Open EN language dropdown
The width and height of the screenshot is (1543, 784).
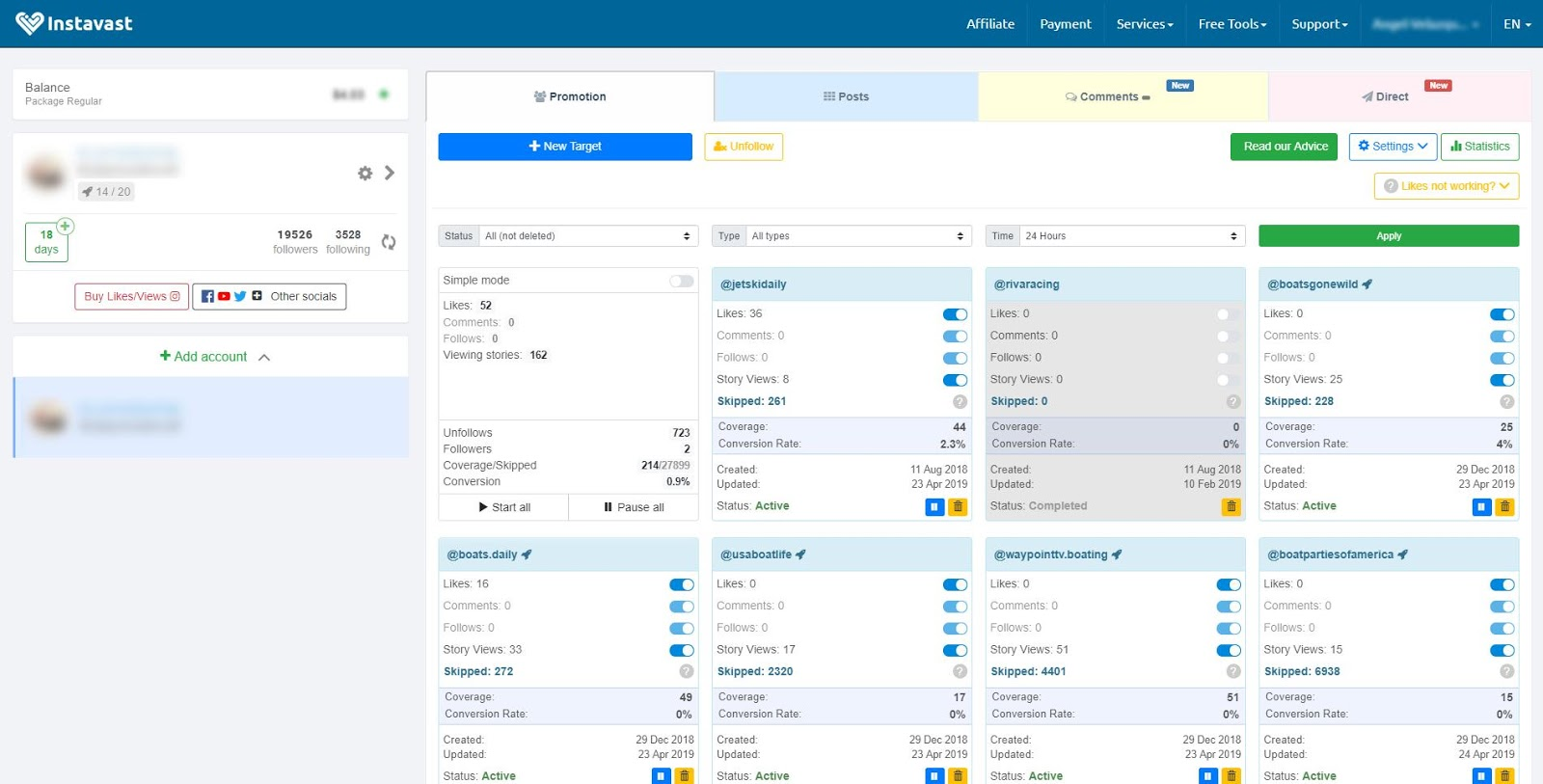point(1517,24)
